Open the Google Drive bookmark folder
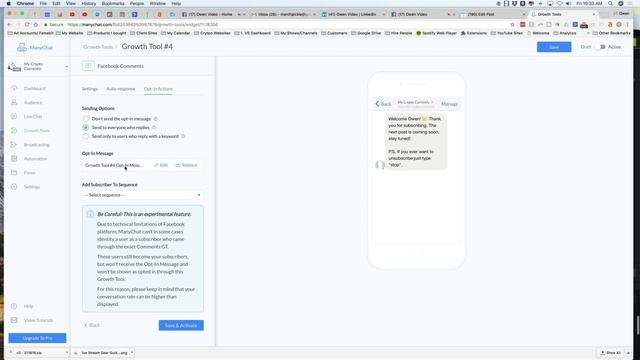 pos(366,33)
